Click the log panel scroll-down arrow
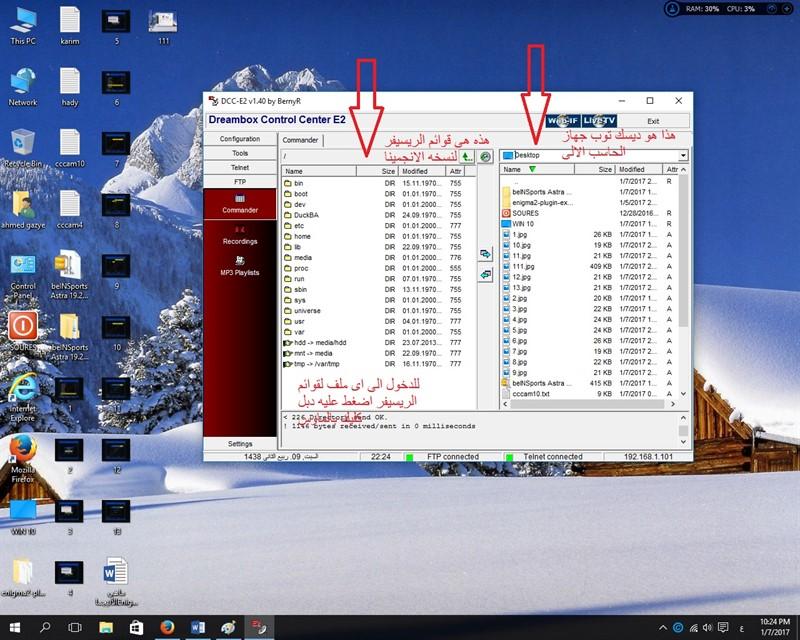Screen dimensions: 800x640 (683, 442)
